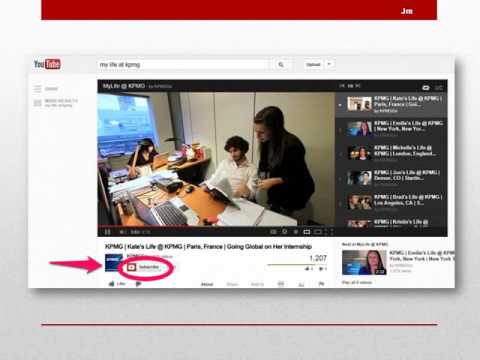
Task: Click the like/dislike ratio bar
Action: (x=297, y=265)
